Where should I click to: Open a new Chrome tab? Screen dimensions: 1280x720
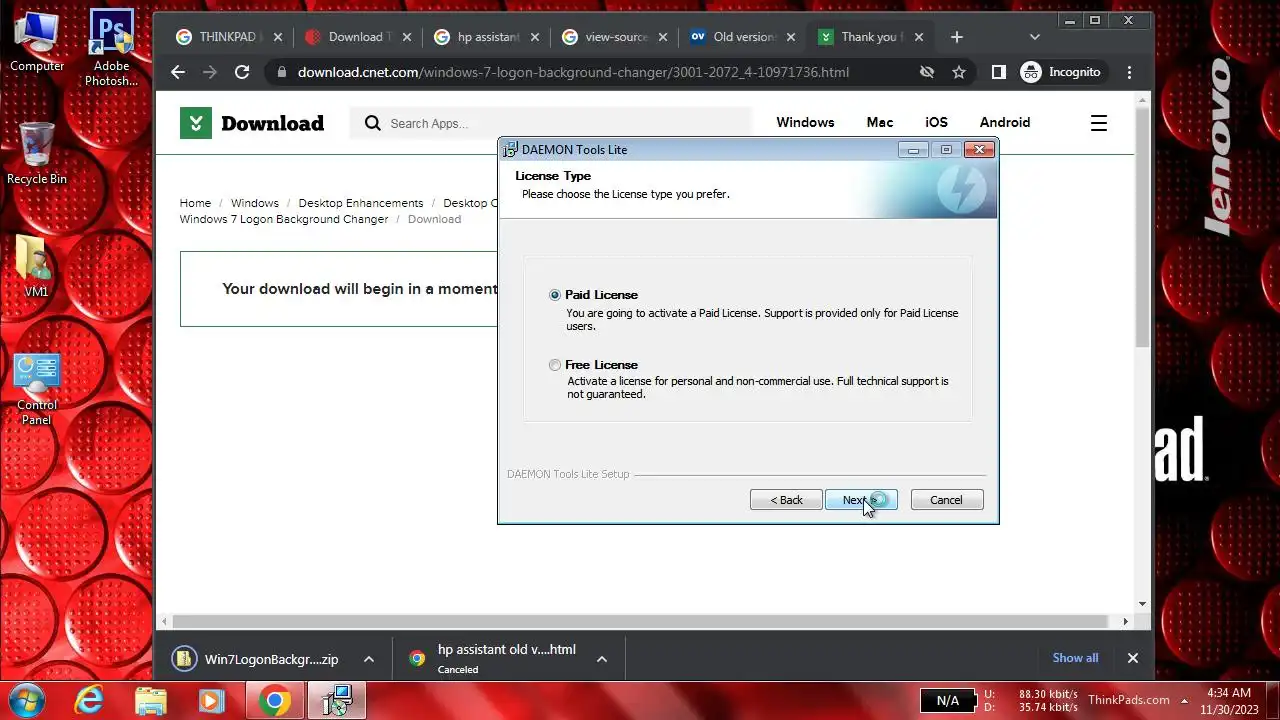pos(957,37)
